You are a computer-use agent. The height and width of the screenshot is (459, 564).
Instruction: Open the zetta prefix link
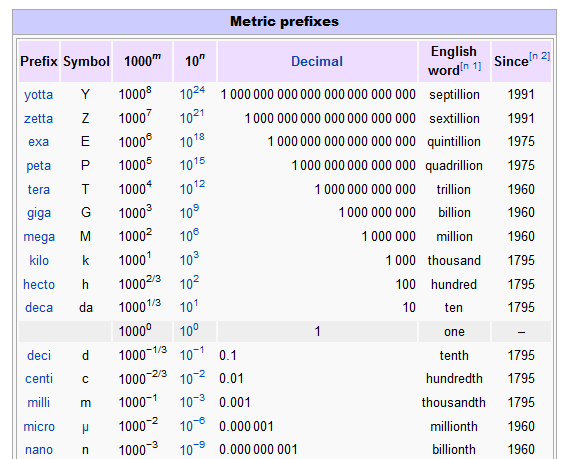coord(38,118)
